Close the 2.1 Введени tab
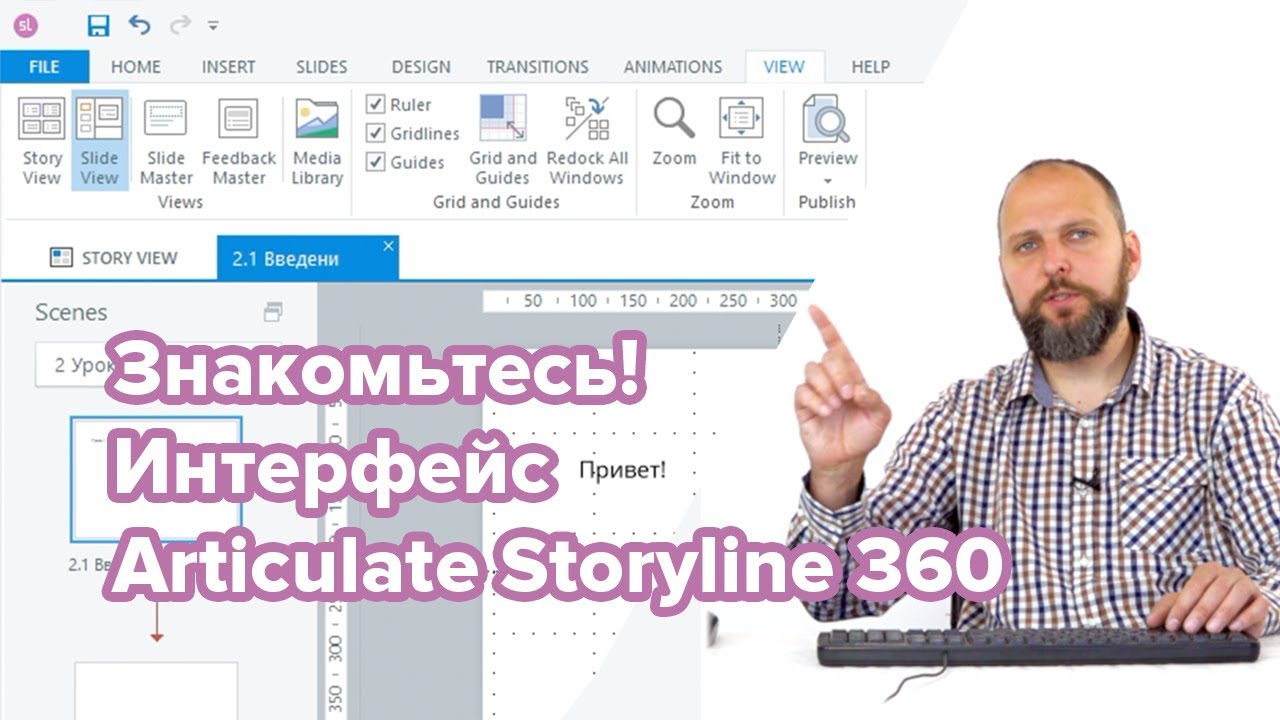 click(388, 246)
